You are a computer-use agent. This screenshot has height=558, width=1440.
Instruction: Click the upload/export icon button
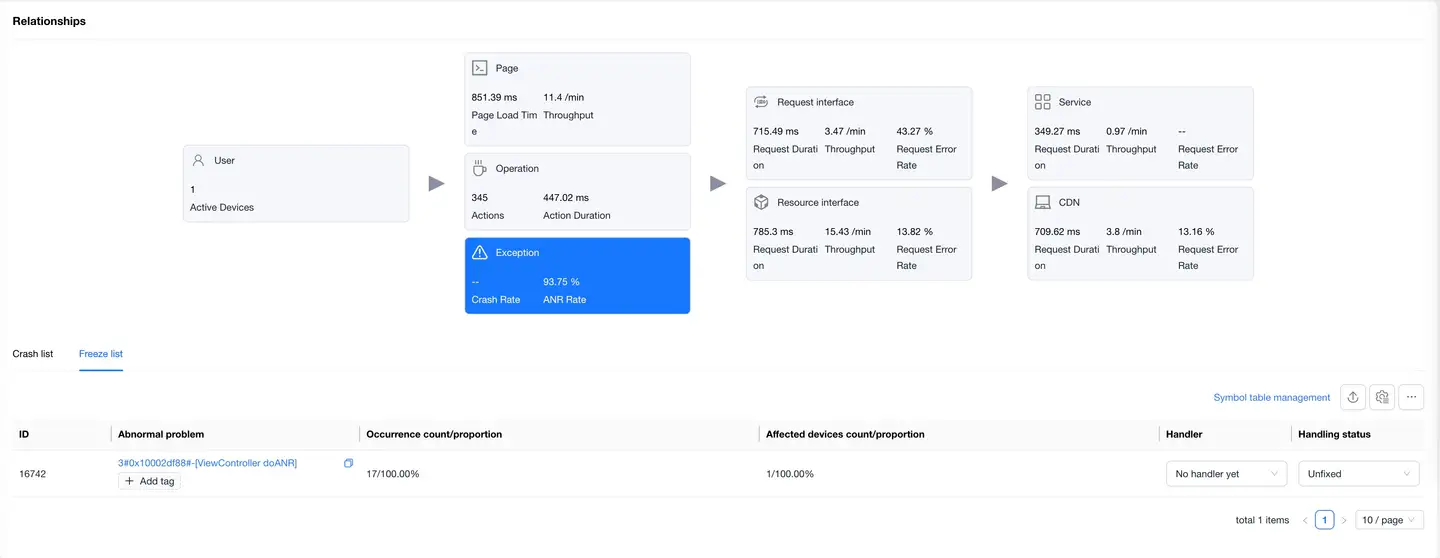tap(1353, 397)
